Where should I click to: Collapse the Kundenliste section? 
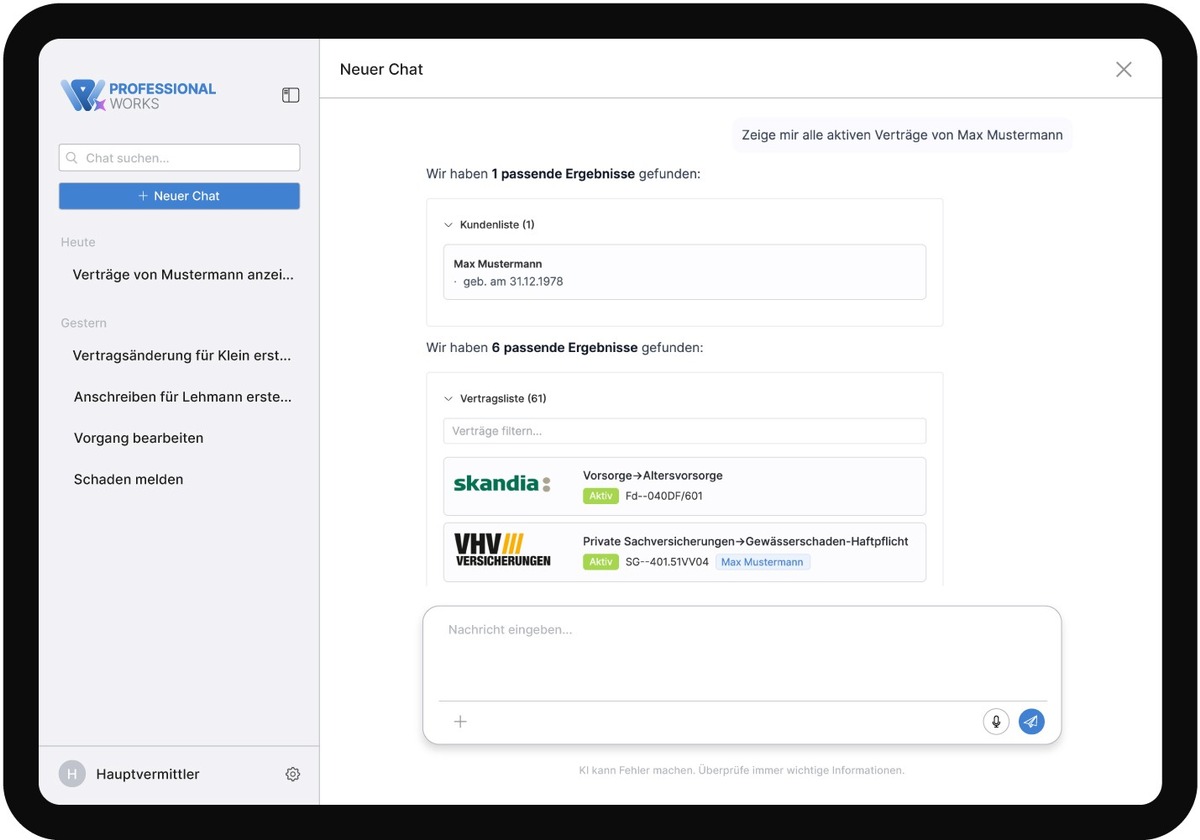[x=449, y=225]
